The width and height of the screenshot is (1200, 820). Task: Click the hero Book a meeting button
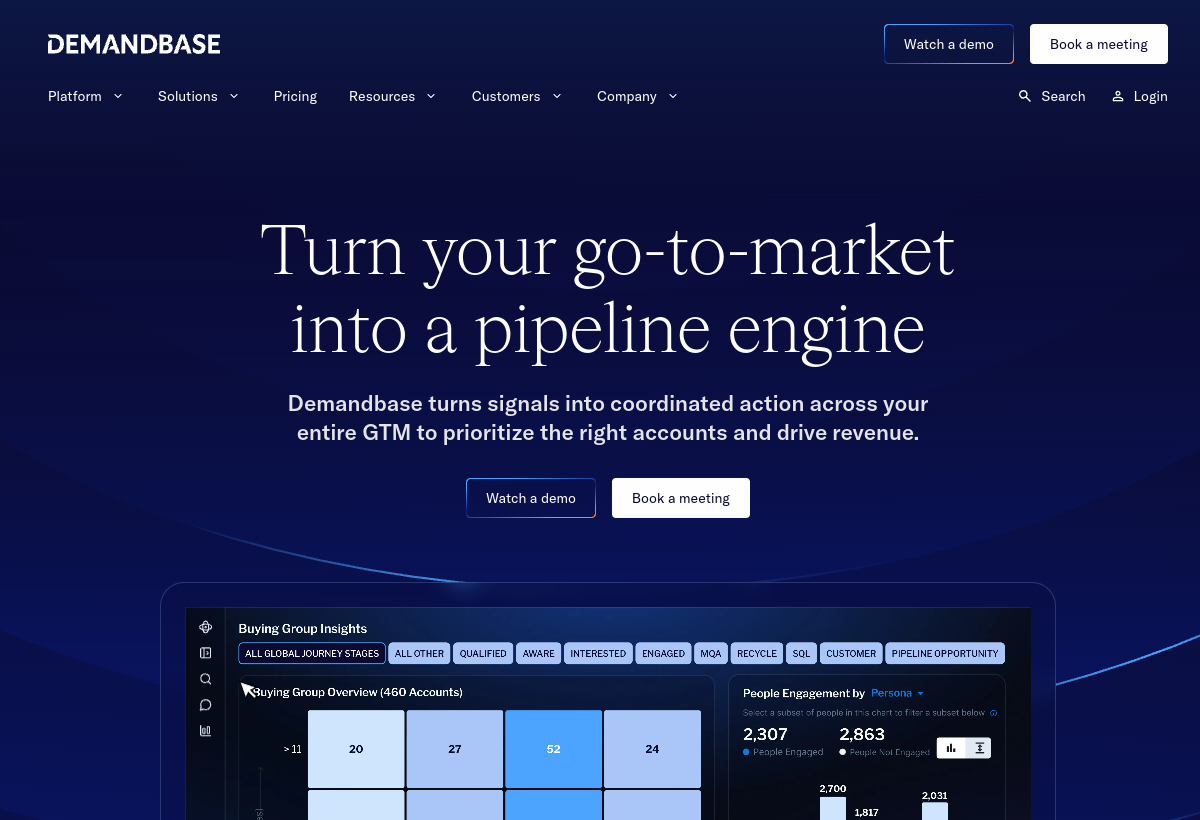(x=681, y=498)
